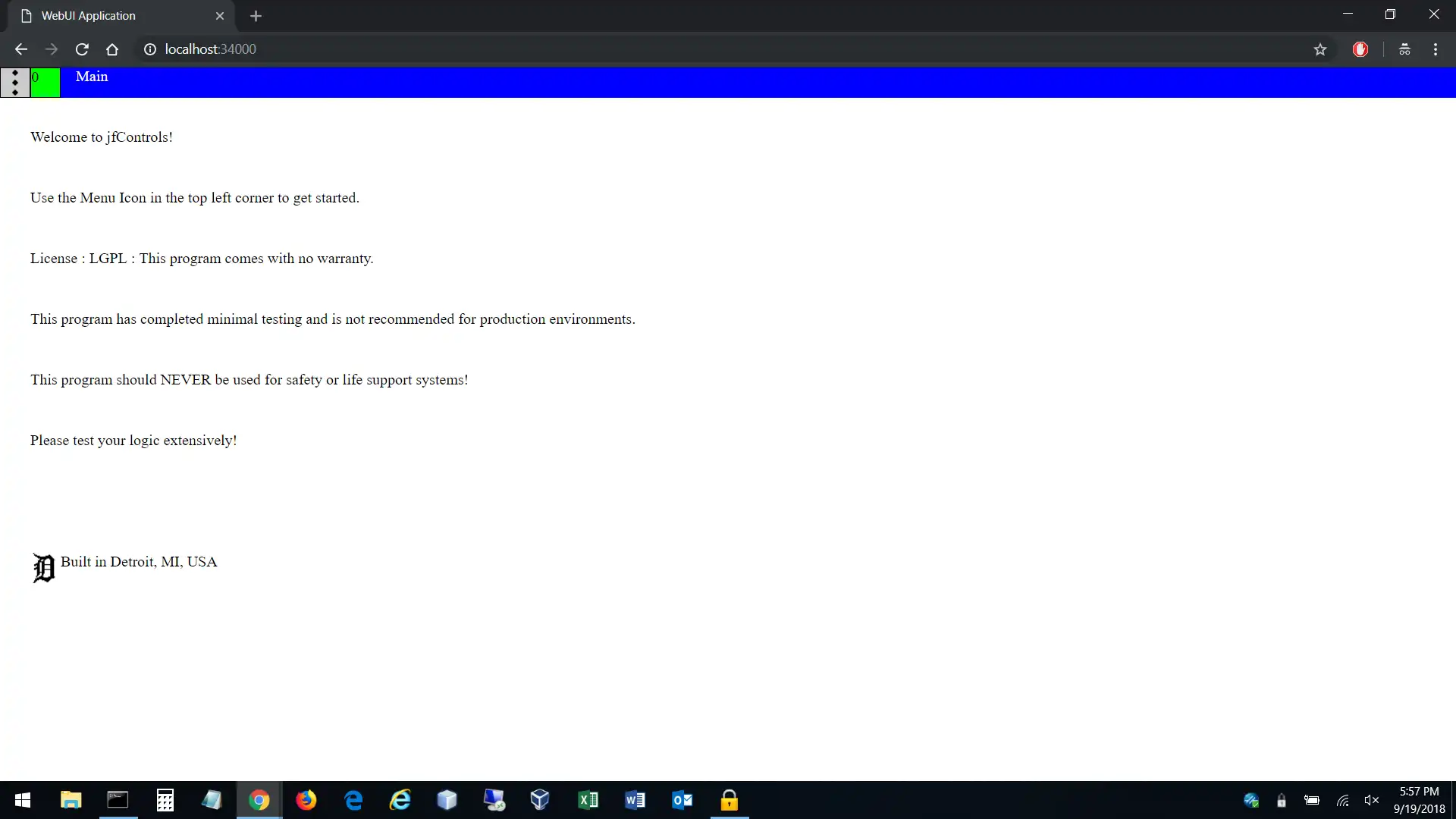Click the incognito-style profile icon
The height and width of the screenshot is (819, 1456).
(x=1404, y=49)
